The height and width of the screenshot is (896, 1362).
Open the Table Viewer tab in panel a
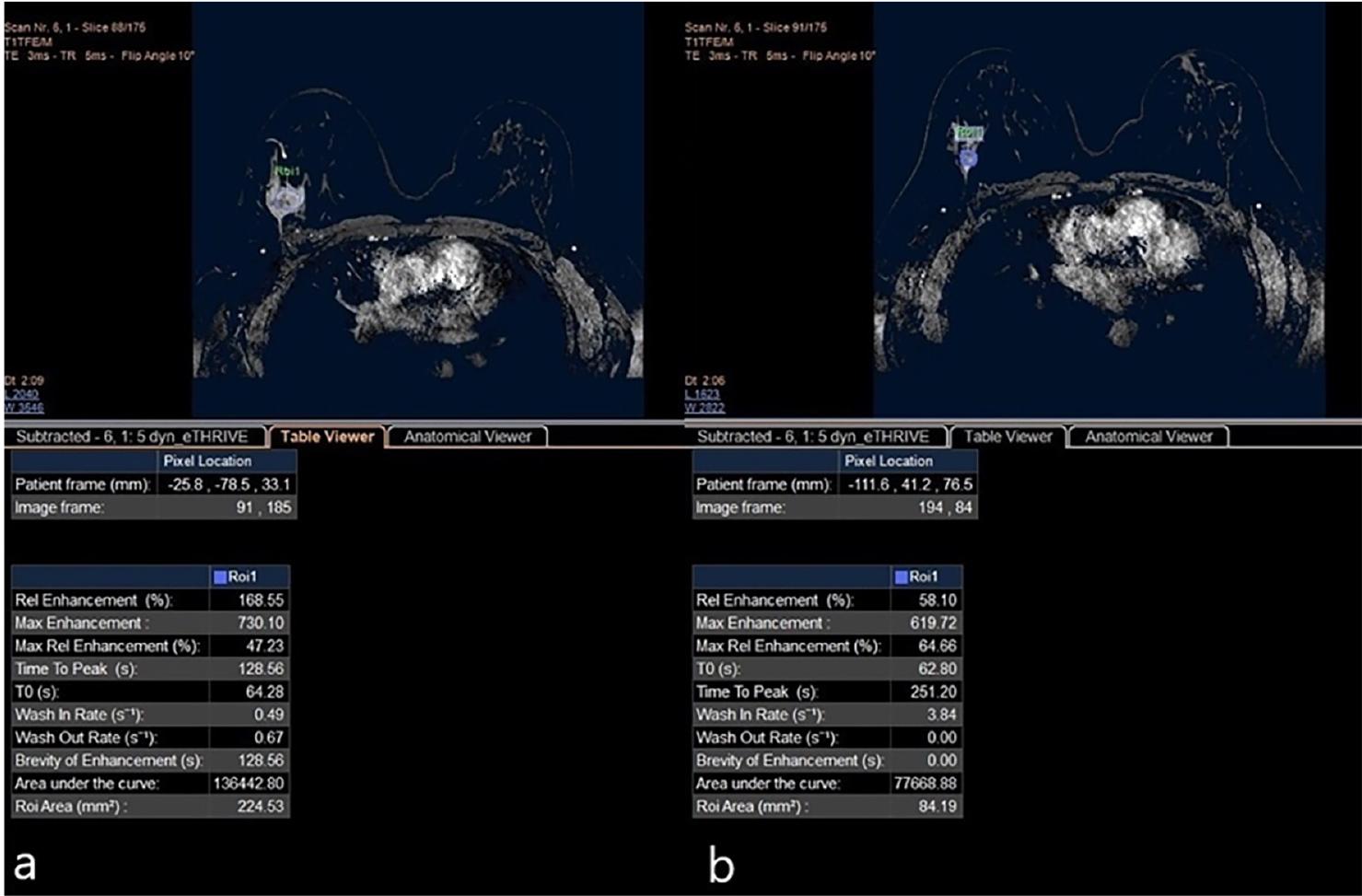[x=327, y=436]
